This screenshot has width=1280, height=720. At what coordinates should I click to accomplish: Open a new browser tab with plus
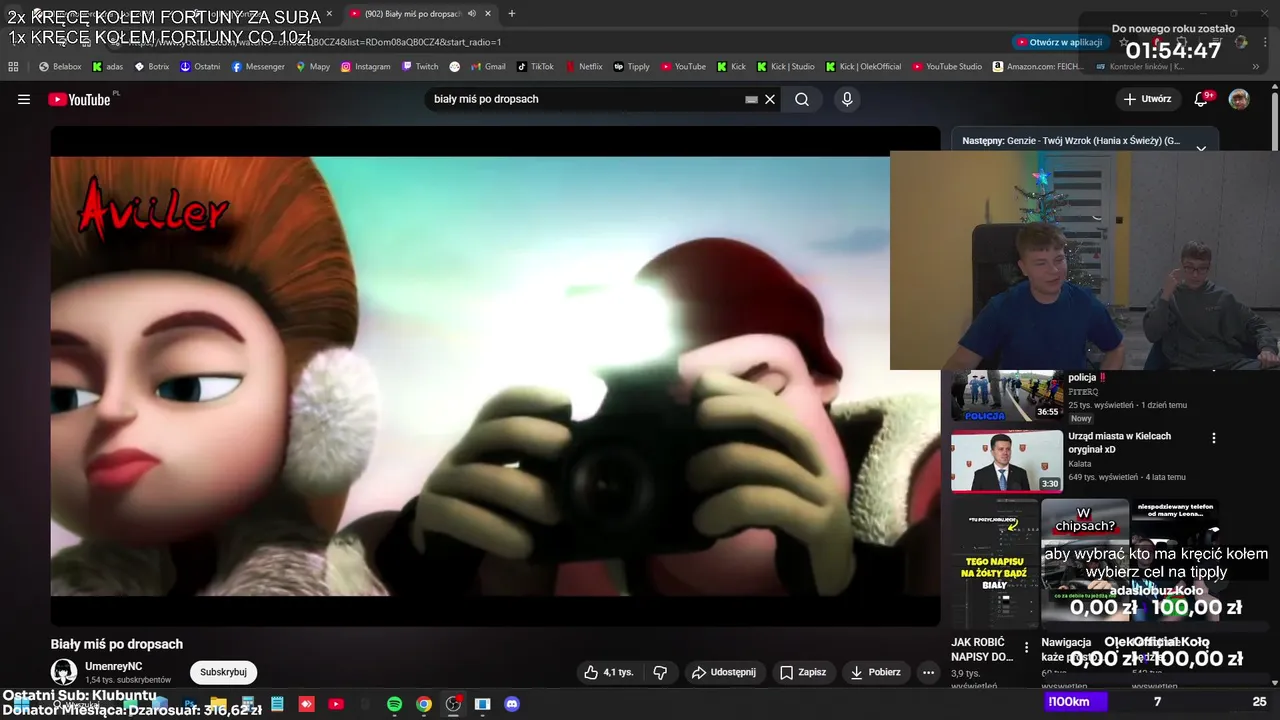(512, 14)
